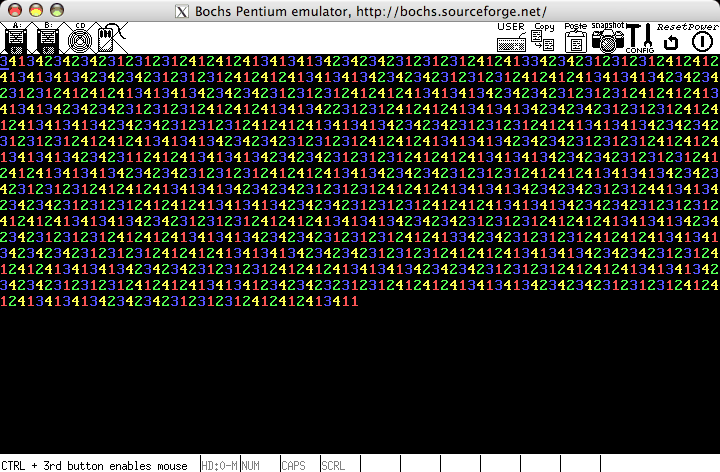
Task: Click the X11 icon in title bar
Action: 182,11
